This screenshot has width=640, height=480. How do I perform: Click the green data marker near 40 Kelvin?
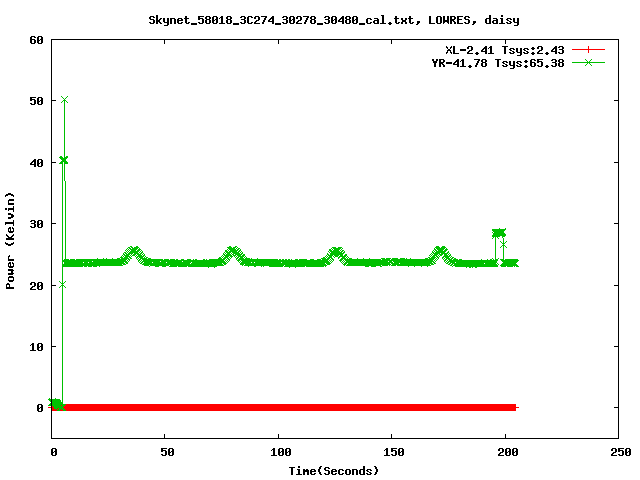click(63, 160)
